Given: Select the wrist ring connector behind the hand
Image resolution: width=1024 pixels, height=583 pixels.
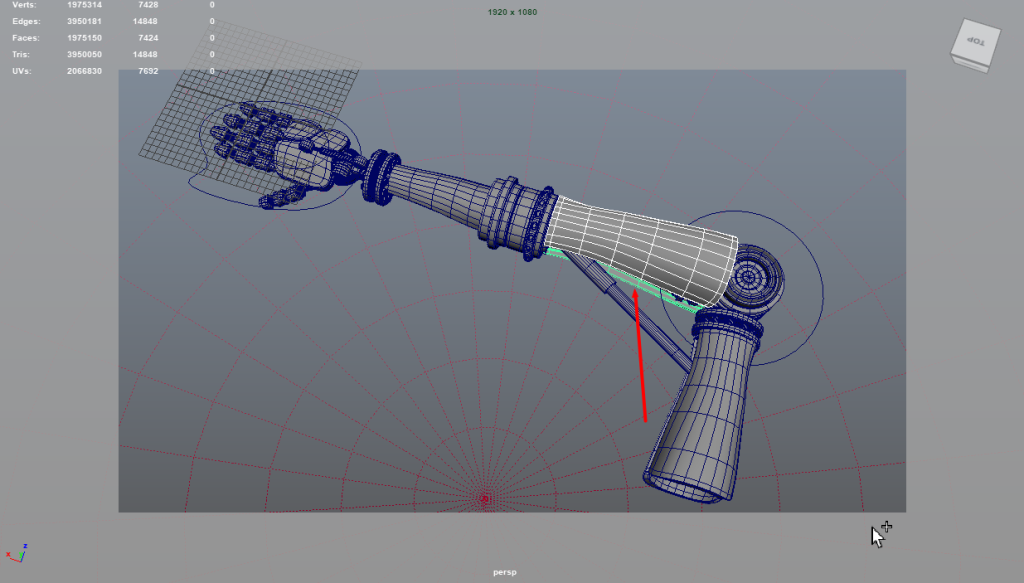Looking at the screenshot, I should pos(381,176).
